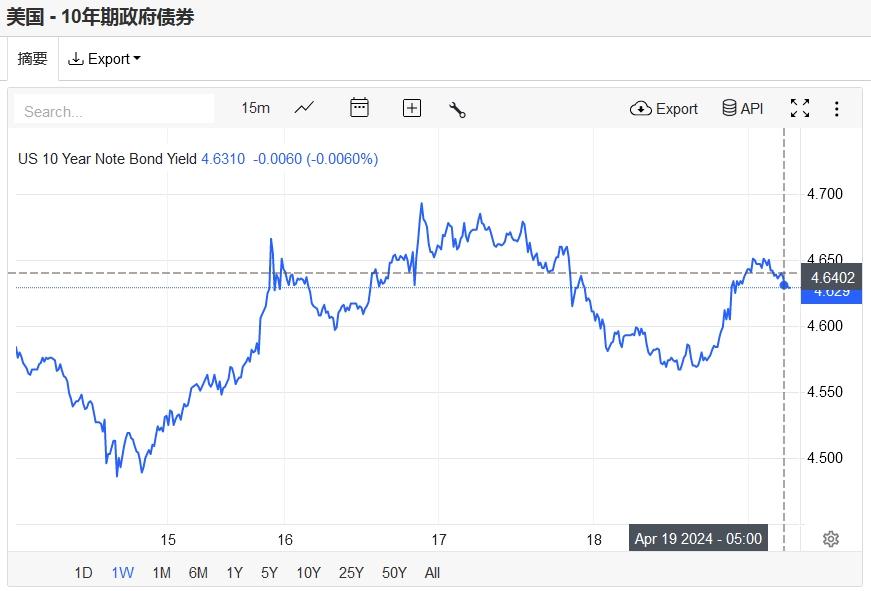Open the calendar date range picker
871x591 pixels.
coord(359,108)
